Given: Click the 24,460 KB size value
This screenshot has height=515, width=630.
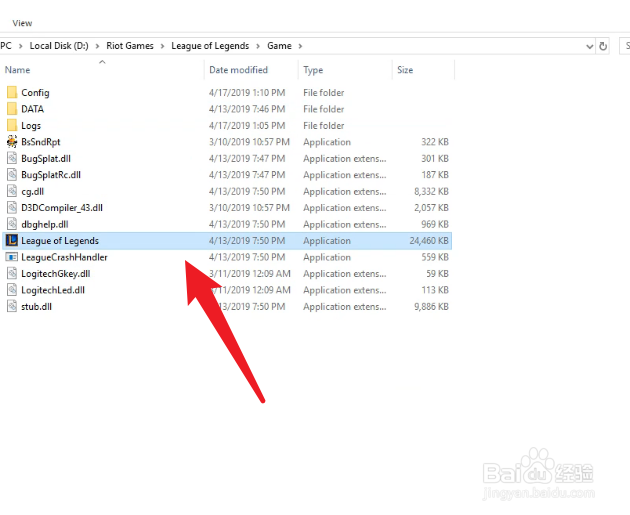Looking at the screenshot, I should [429, 241].
